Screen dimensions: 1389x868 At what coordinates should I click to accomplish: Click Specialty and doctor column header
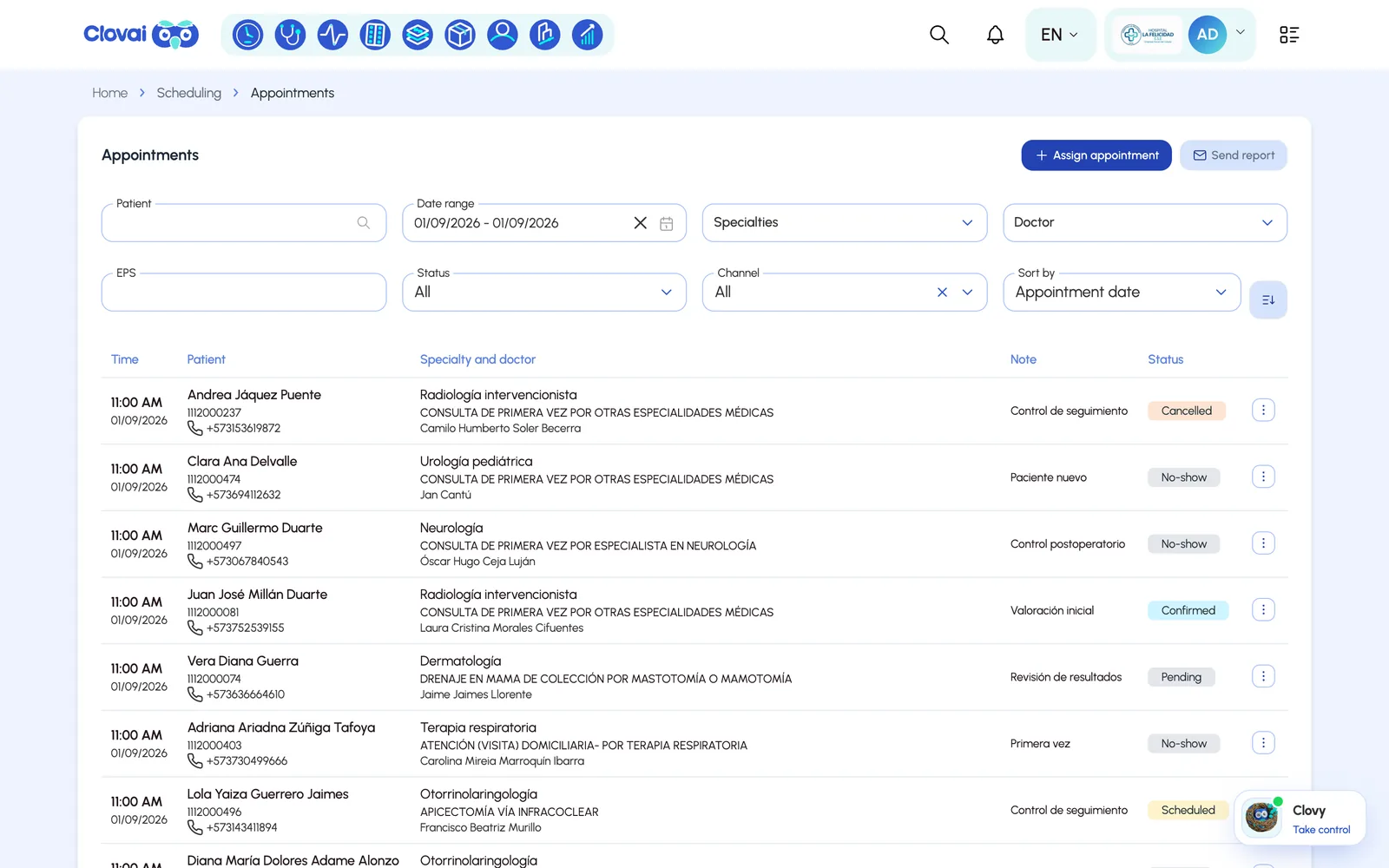pyautogui.click(x=477, y=359)
